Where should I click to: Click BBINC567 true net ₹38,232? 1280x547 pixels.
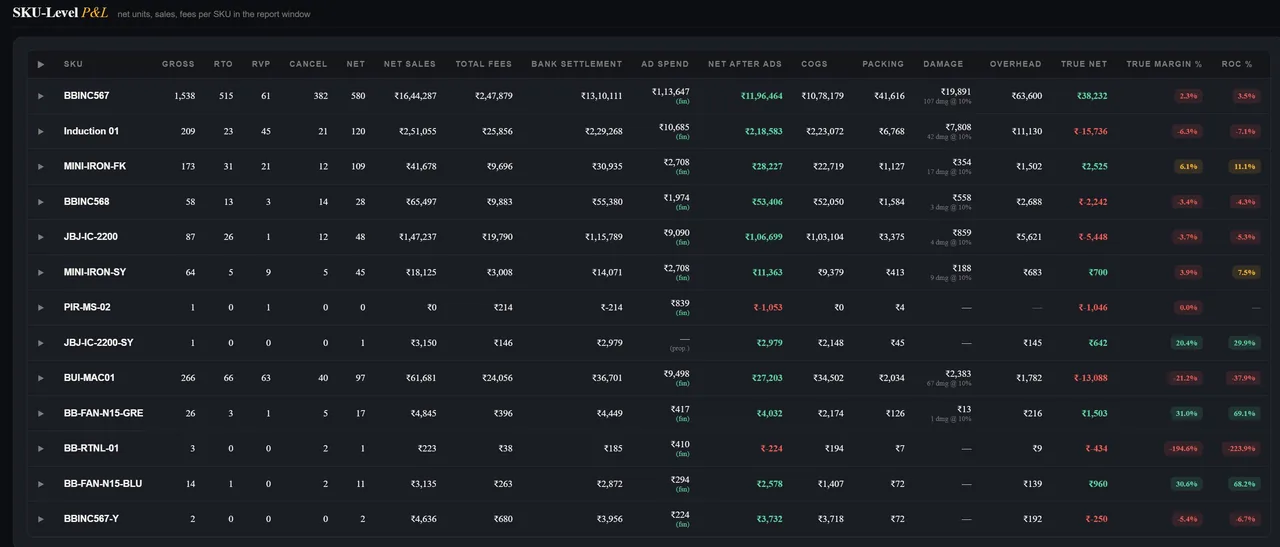[x=1092, y=96]
